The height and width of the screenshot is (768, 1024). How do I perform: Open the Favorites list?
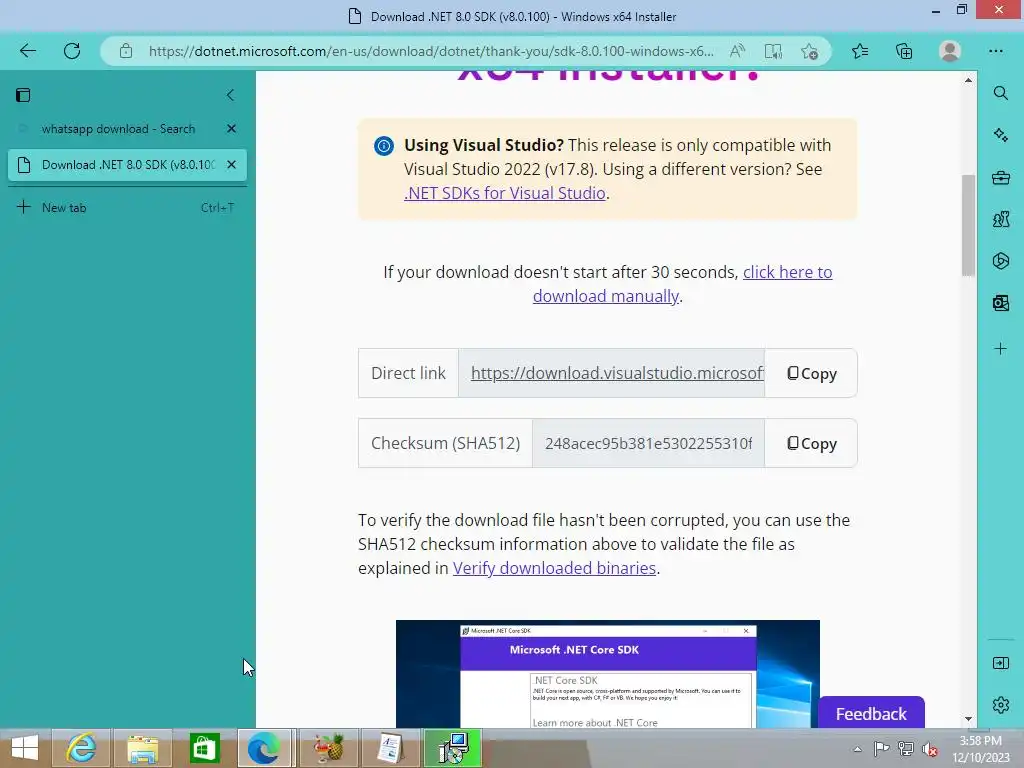pyautogui.click(x=860, y=51)
